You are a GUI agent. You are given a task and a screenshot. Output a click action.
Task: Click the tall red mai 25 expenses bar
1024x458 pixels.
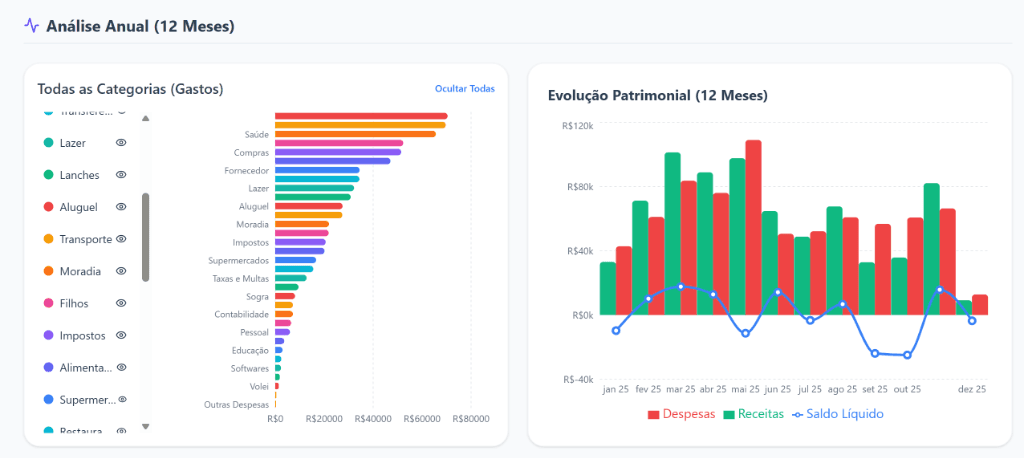[753, 228]
